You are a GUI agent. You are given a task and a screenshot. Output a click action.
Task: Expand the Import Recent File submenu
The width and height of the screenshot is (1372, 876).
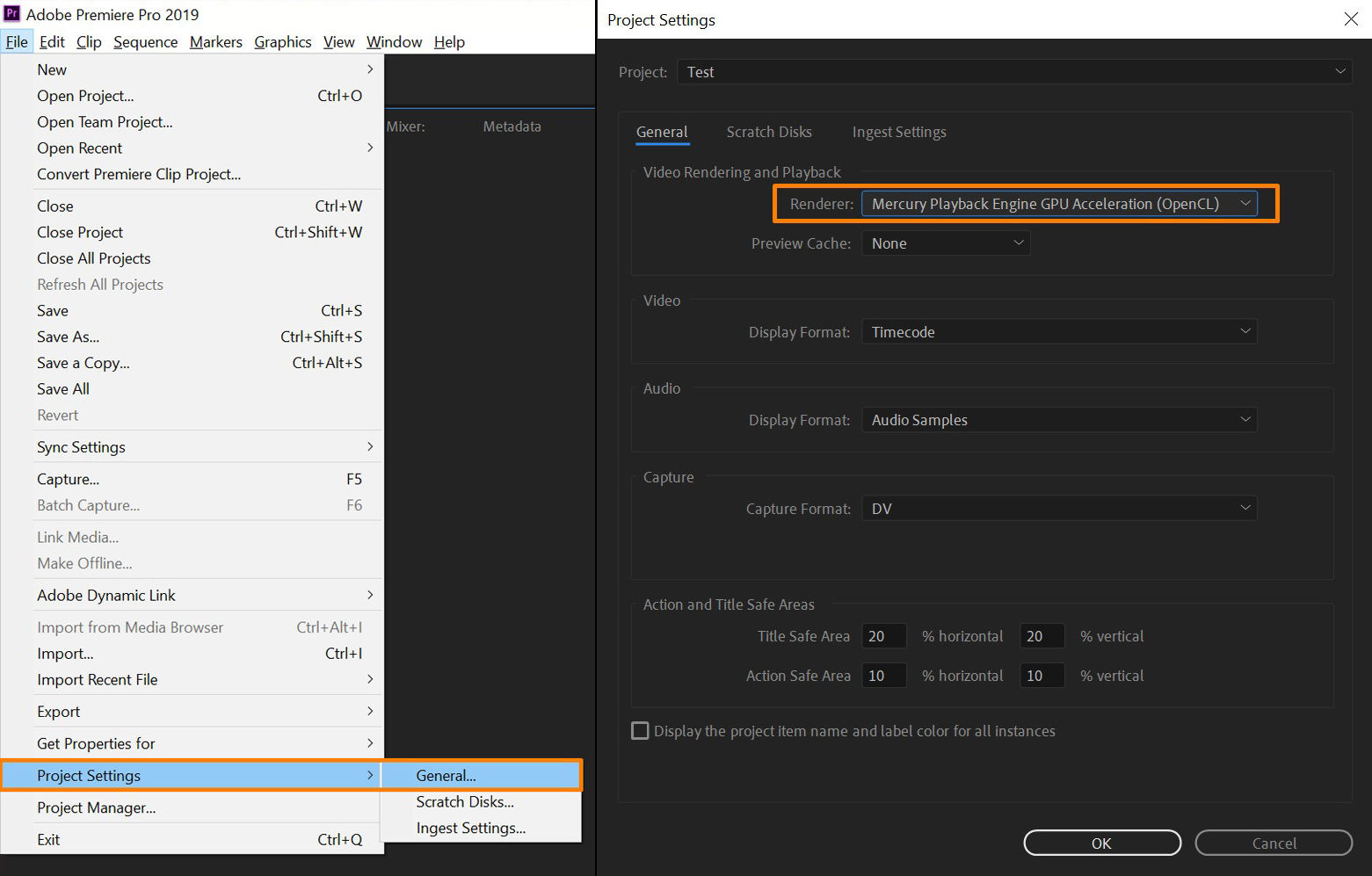click(192, 680)
